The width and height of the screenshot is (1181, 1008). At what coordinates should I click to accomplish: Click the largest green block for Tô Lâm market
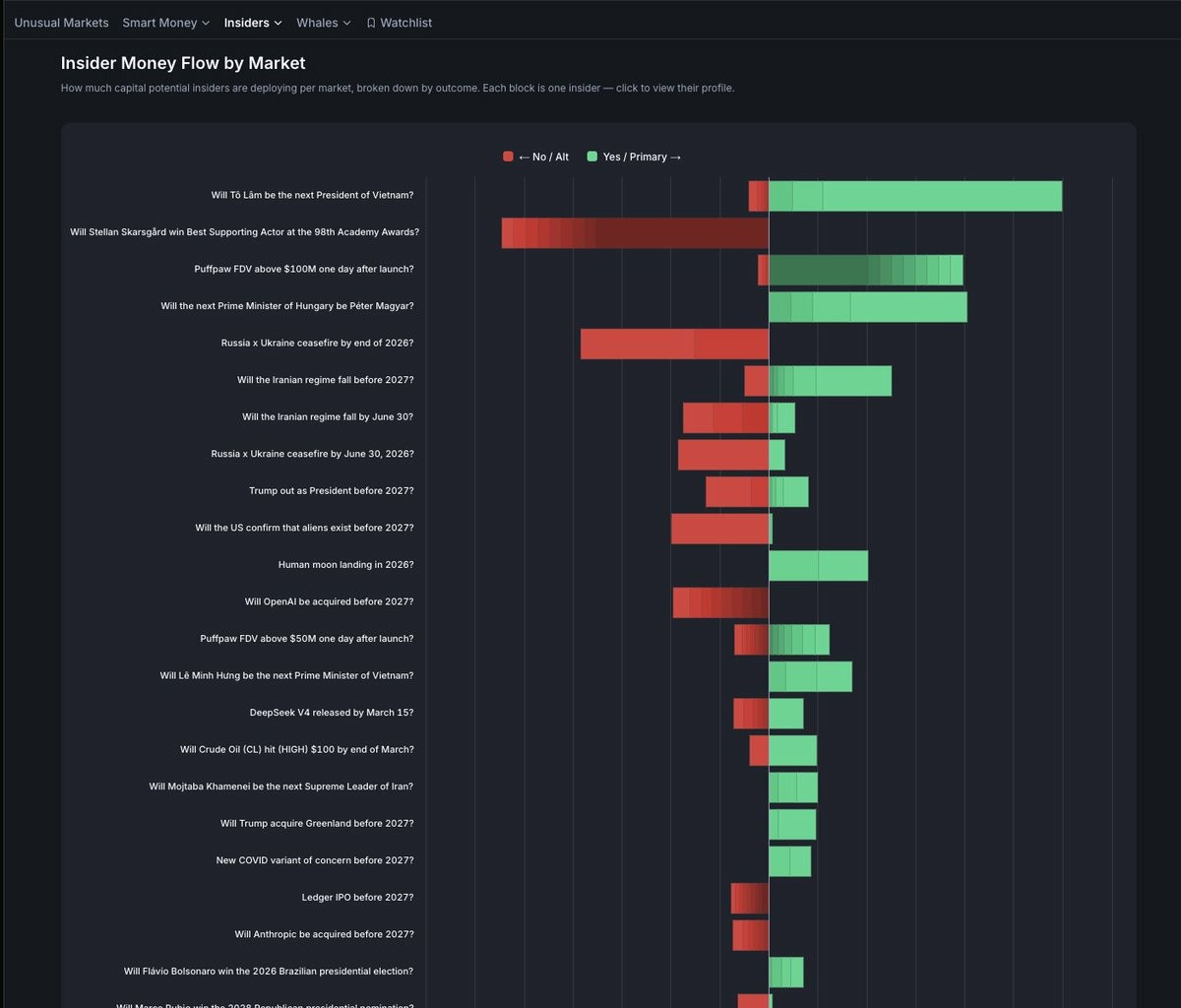click(942, 196)
